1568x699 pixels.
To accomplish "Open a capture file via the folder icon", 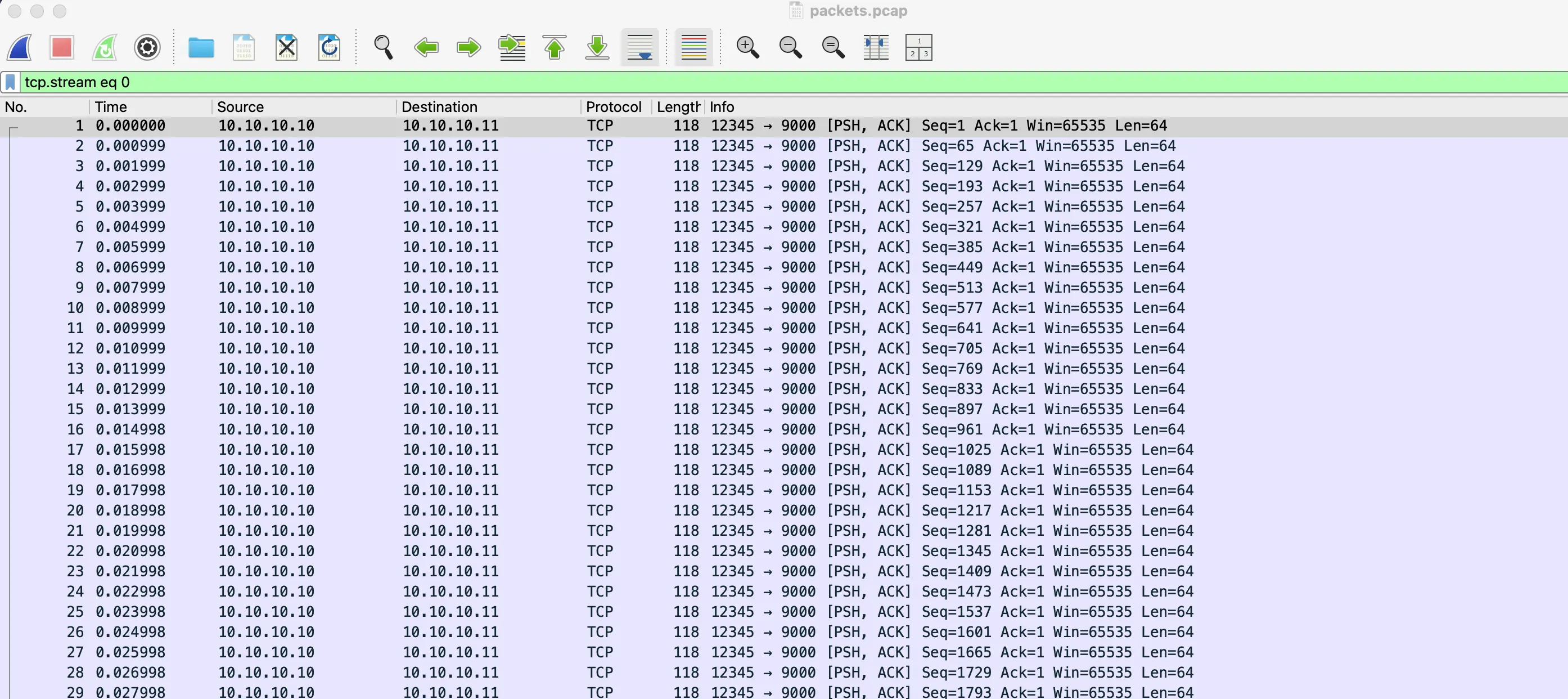I will [201, 47].
